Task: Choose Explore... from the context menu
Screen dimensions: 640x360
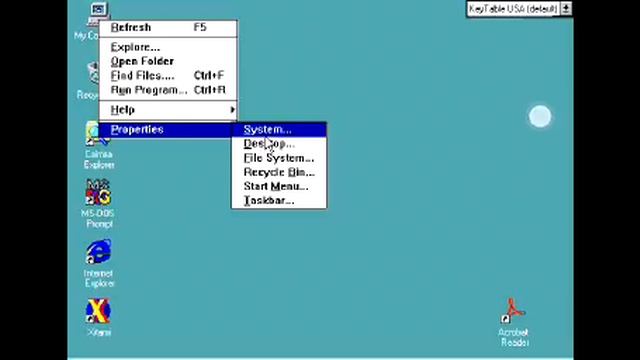Action: 168,47
